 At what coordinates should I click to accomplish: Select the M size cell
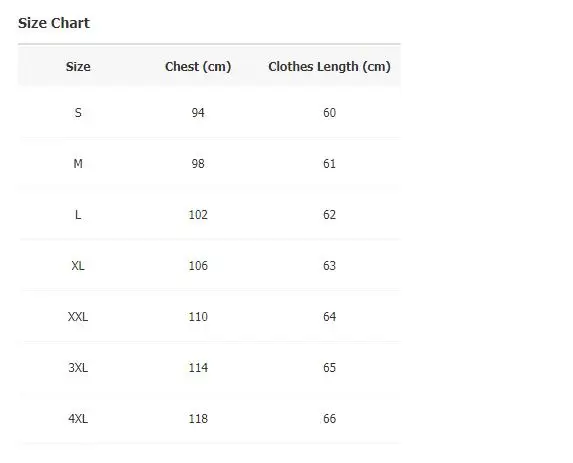(x=78, y=164)
